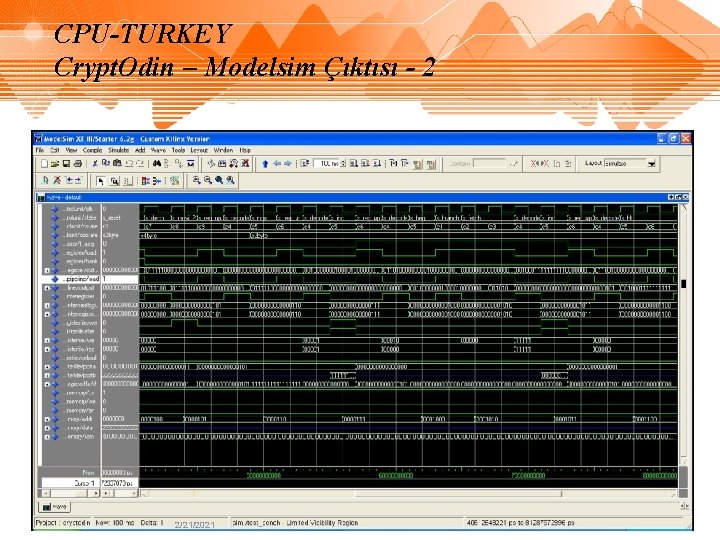Image resolution: width=720 pixels, height=540 pixels.
Task: Click the Cut scissors icon
Action: (95, 163)
